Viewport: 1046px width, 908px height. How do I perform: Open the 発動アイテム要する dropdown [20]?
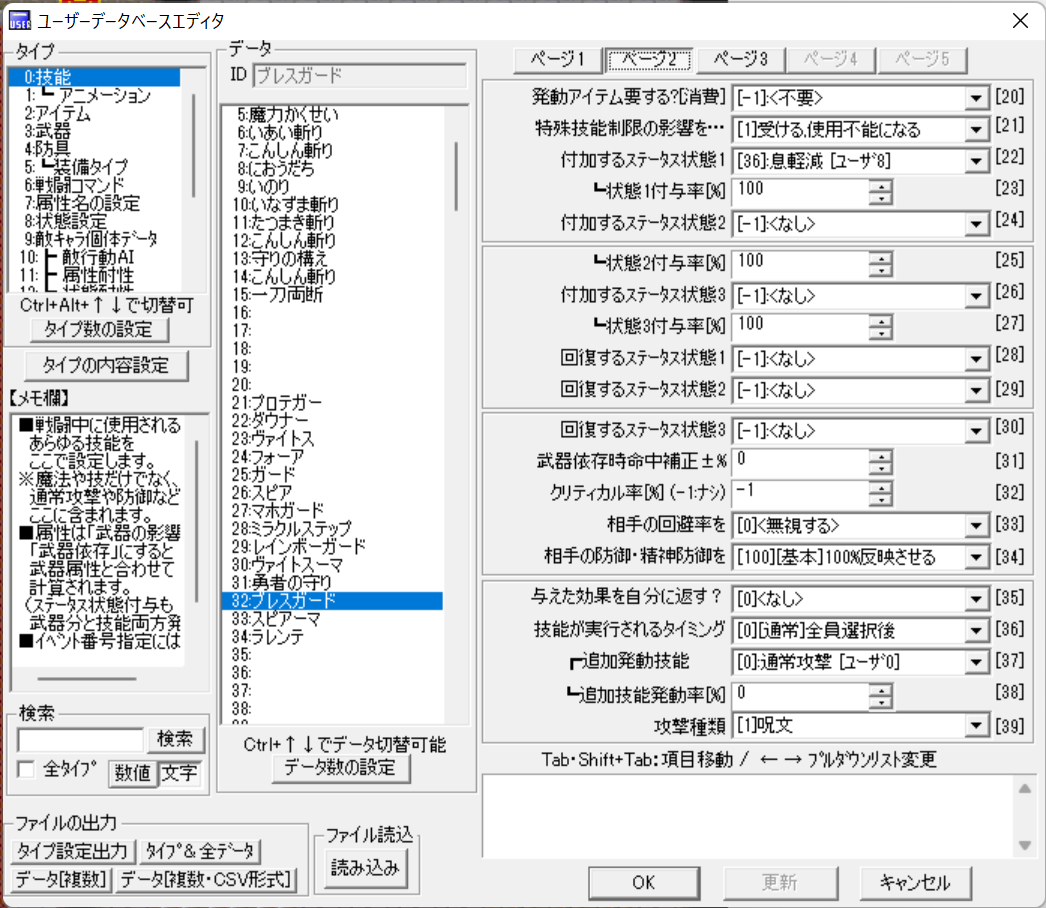coord(976,98)
